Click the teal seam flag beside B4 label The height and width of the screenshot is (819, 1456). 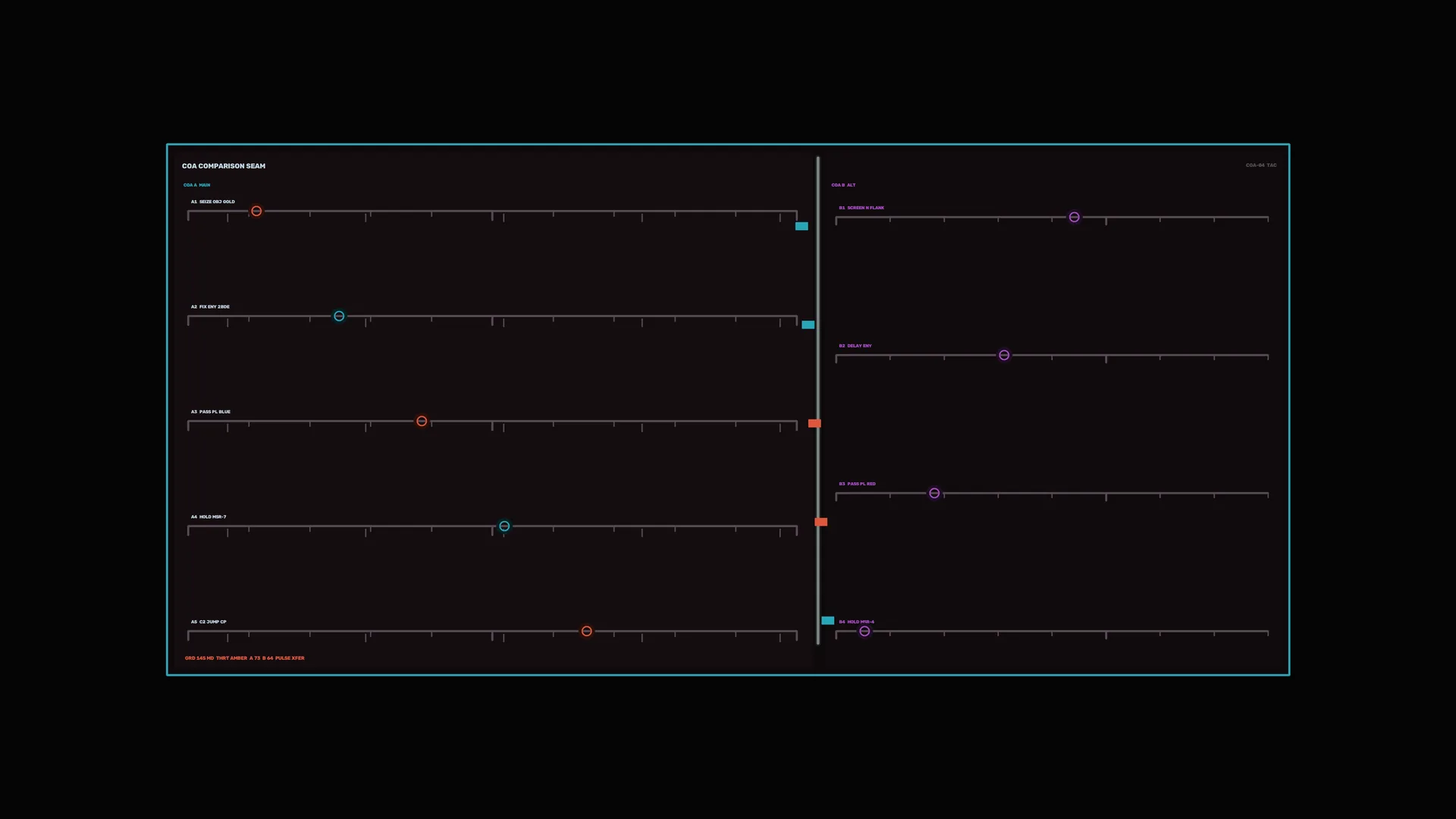(x=828, y=620)
